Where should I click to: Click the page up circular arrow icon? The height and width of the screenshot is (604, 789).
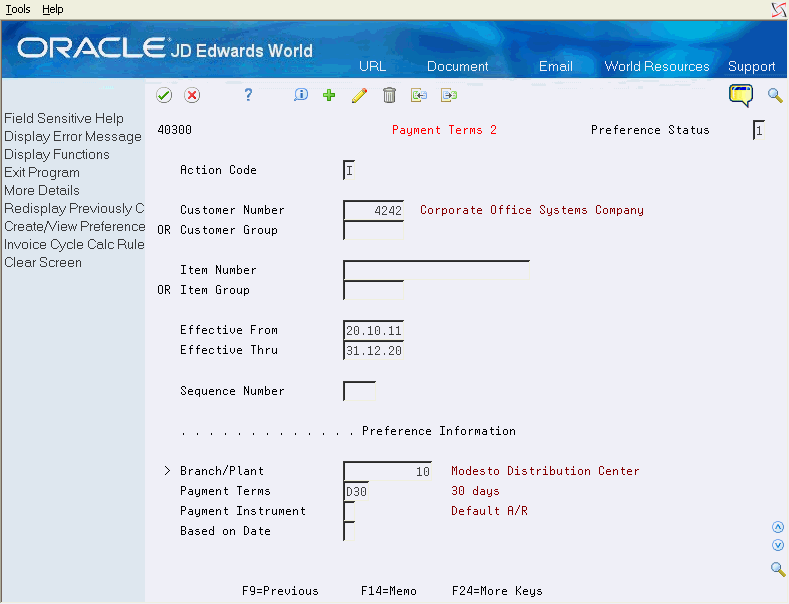tap(778, 527)
